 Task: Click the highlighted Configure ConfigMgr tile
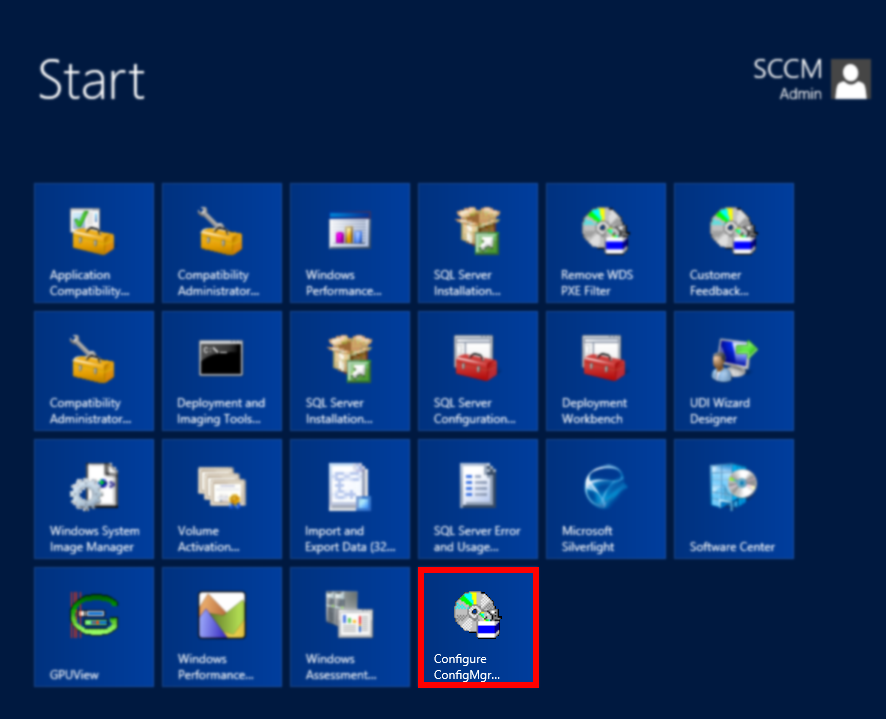click(478, 626)
